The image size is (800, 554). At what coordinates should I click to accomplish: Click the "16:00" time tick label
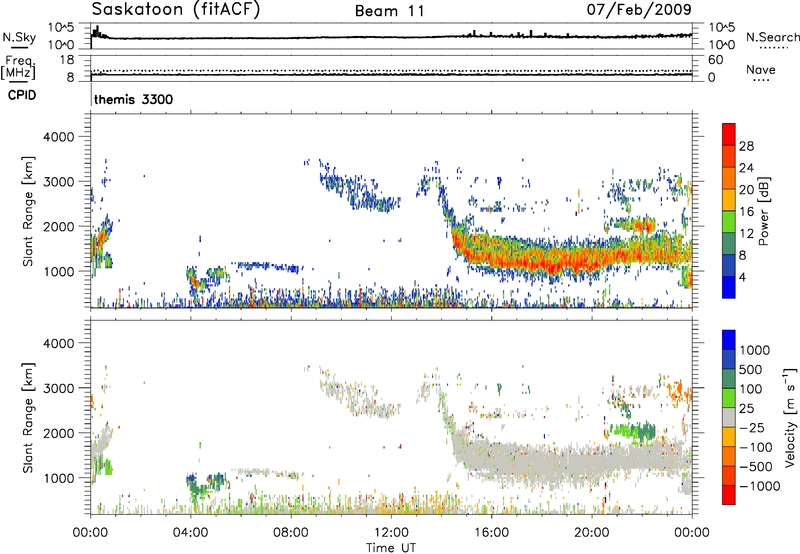pos(491,533)
